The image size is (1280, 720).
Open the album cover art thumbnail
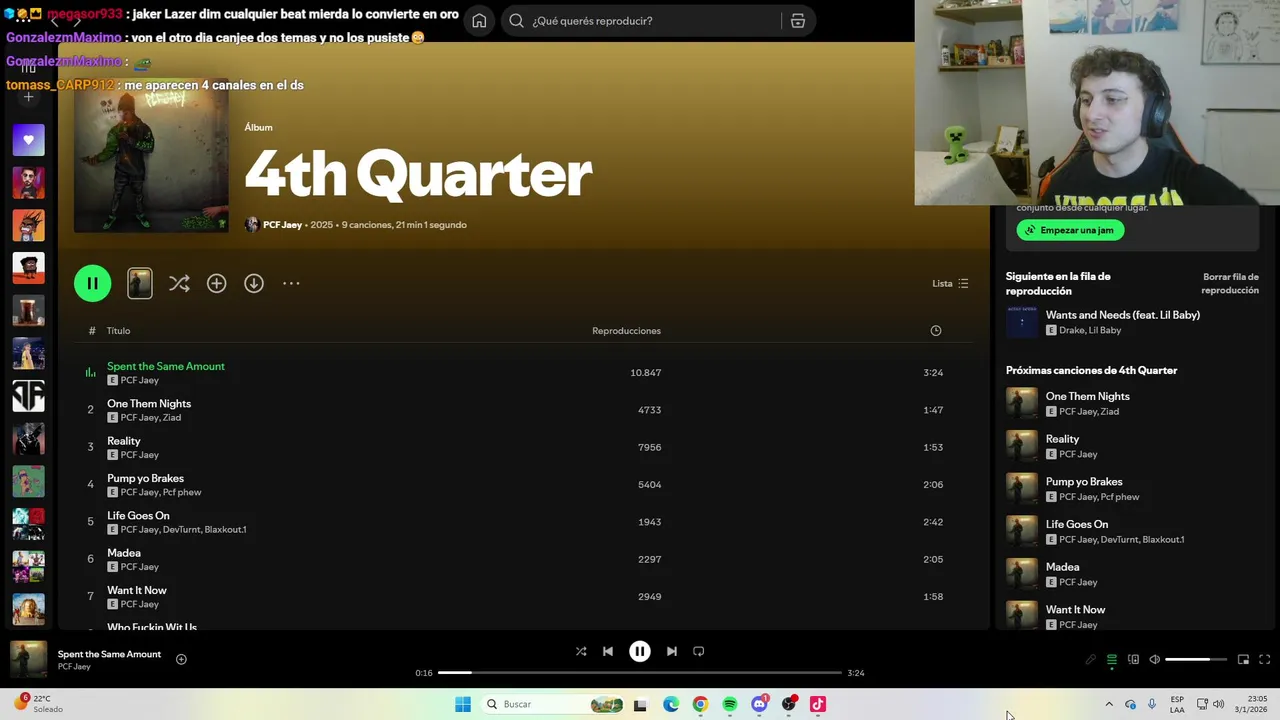point(151,155)
